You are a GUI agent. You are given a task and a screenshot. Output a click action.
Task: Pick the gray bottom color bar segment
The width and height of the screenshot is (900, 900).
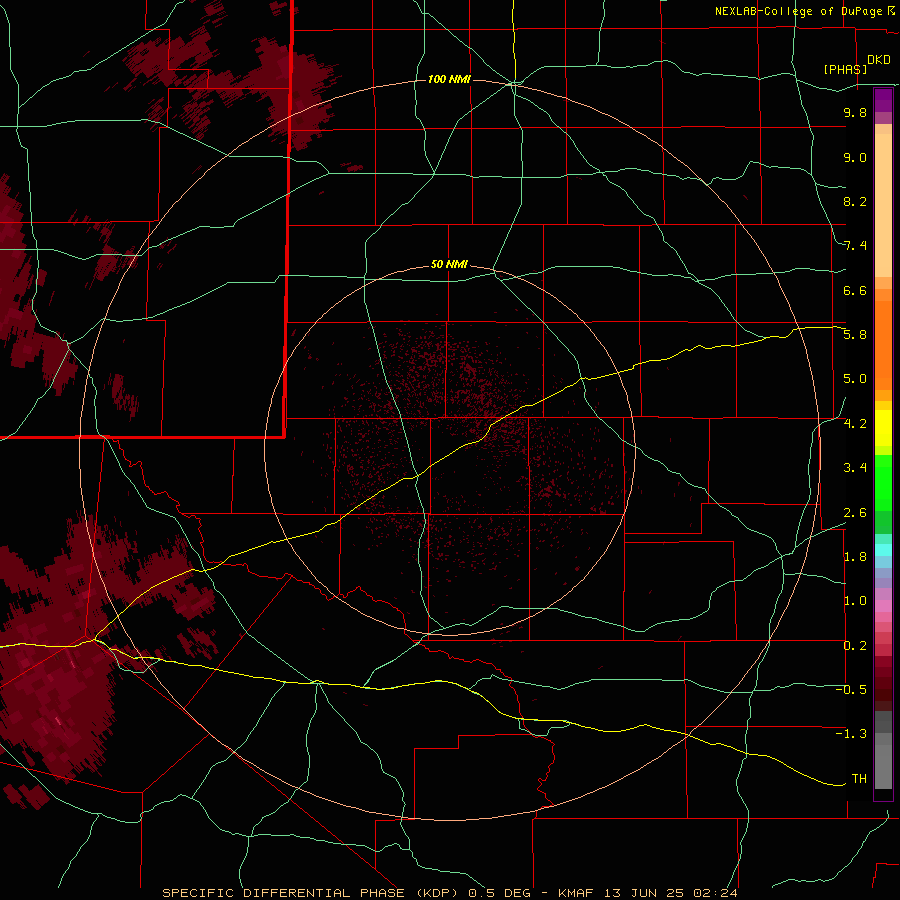pos(883,767)
